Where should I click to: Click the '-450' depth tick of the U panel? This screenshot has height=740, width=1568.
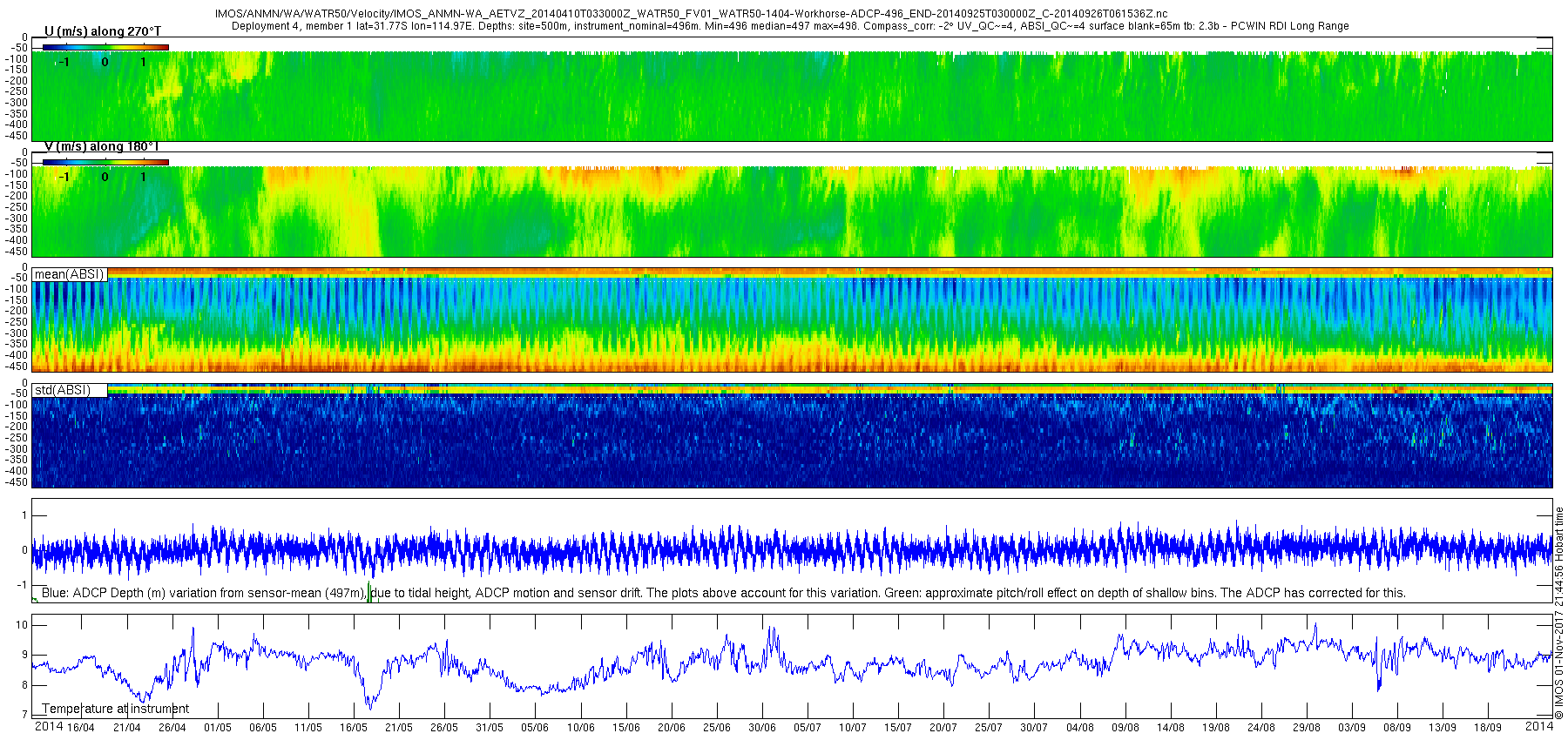point(17,136)
